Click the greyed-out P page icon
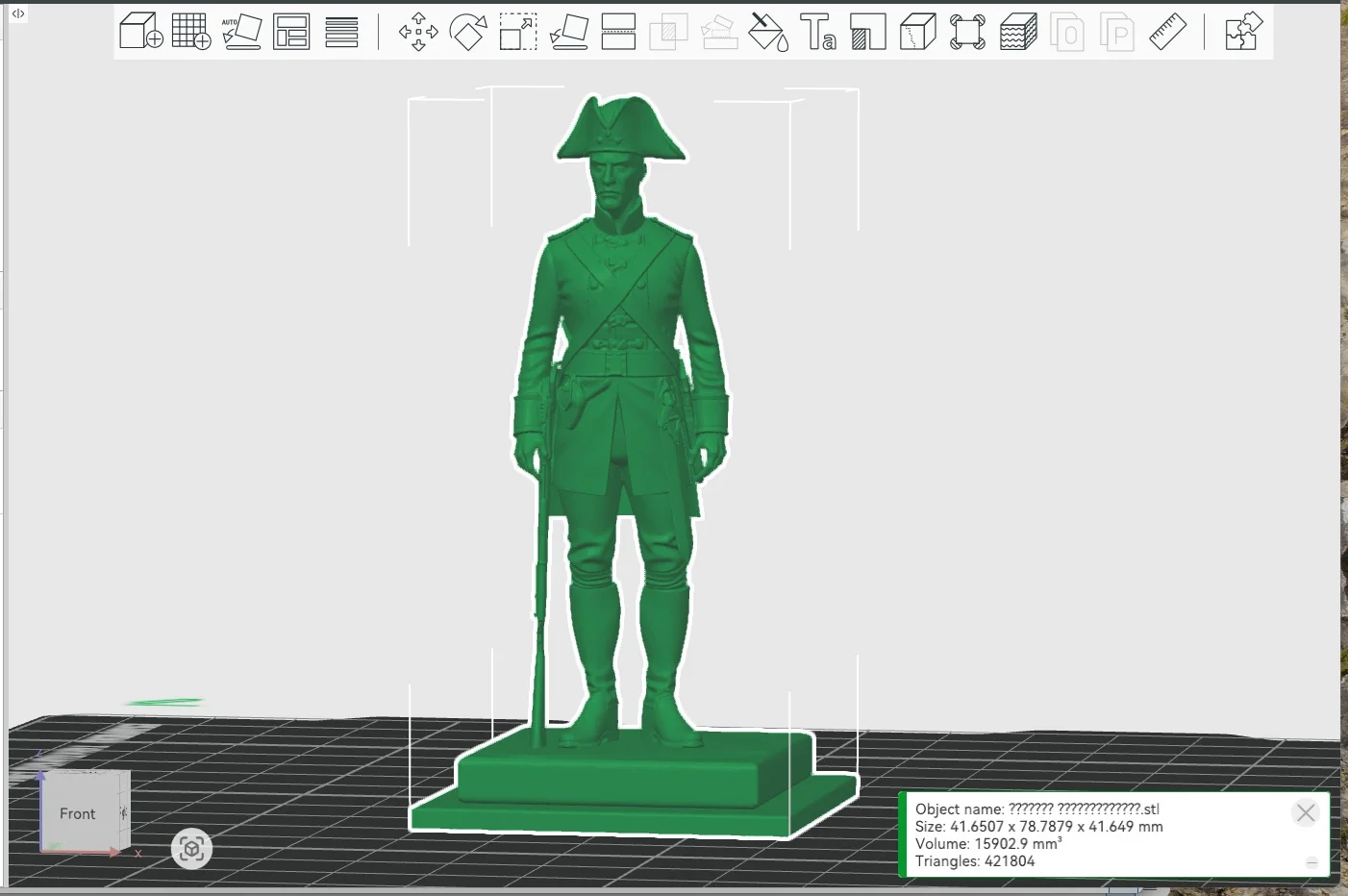The image size is (1348, 896). click(1117, 32)
